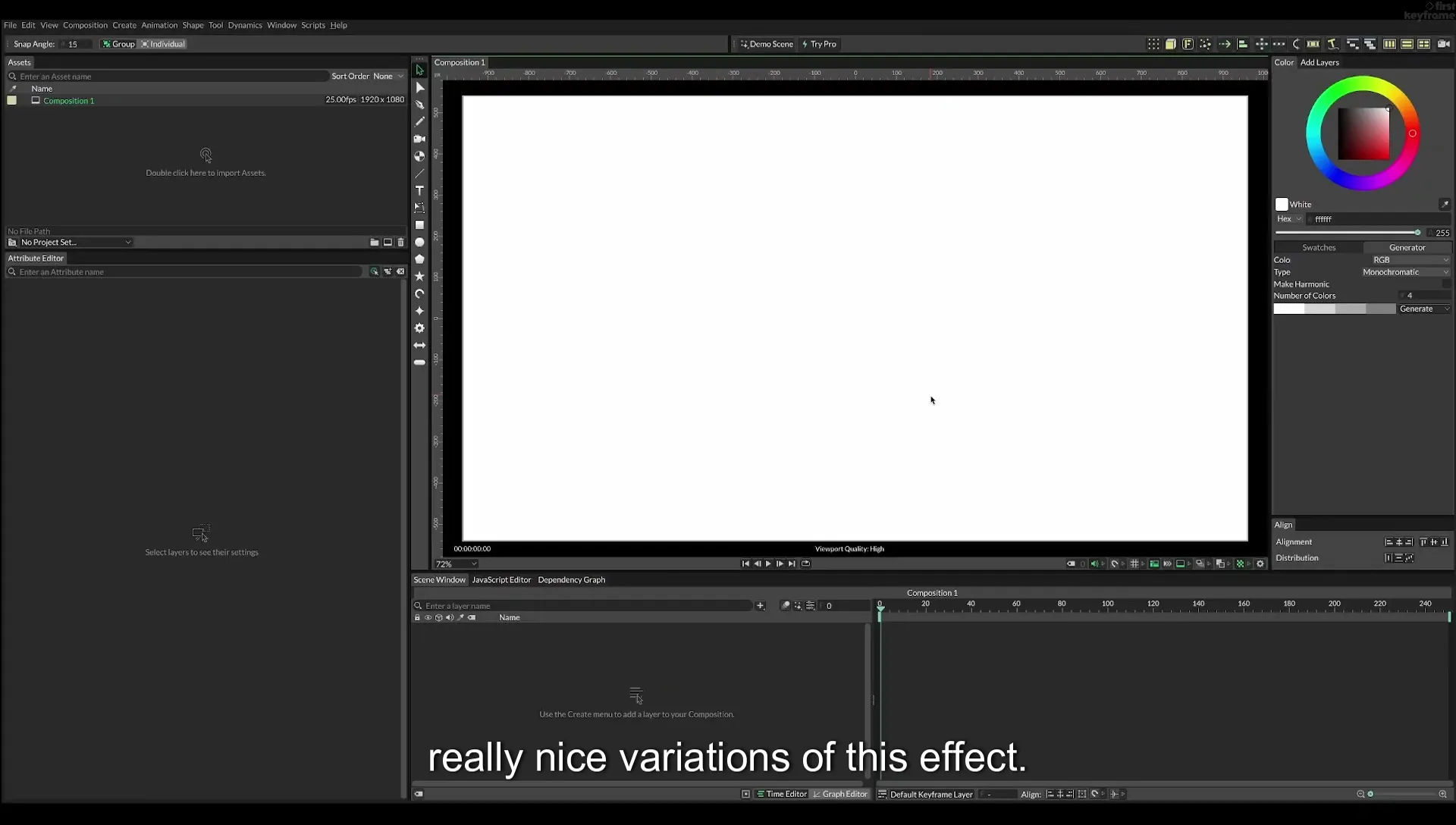Select the Camera tool

(x=419, y=139)
